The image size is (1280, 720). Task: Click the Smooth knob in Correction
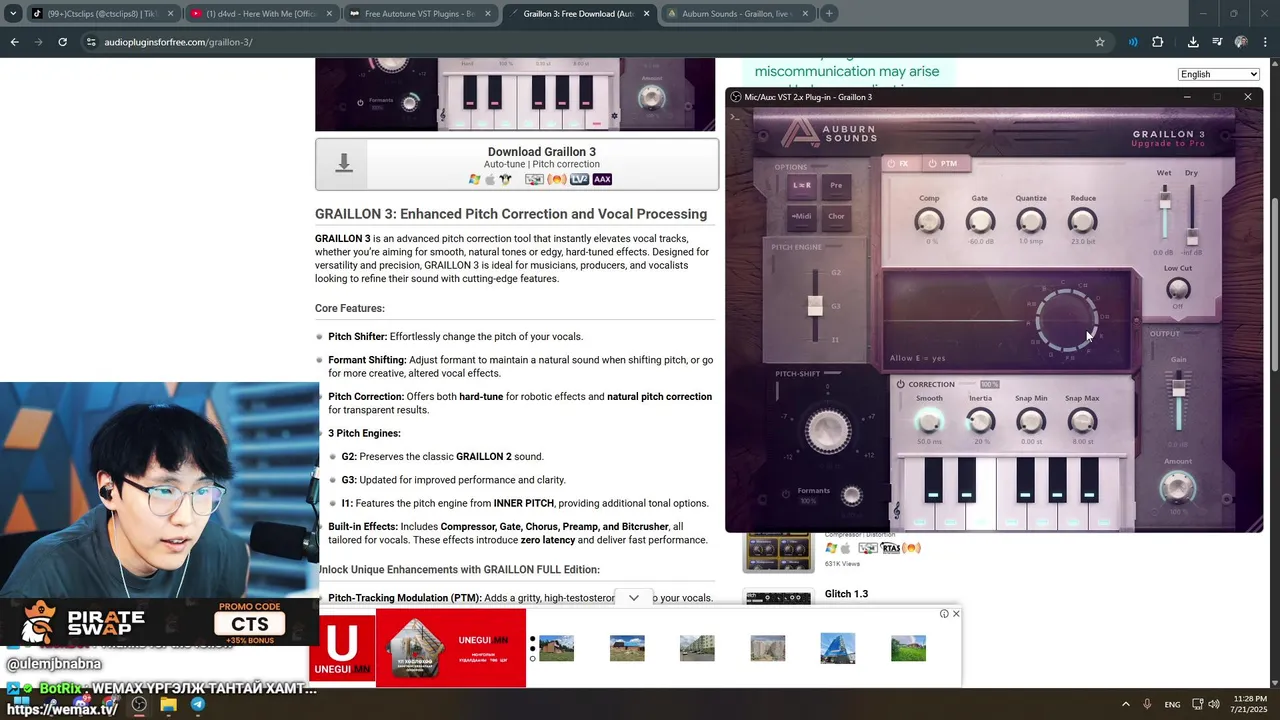929,422
